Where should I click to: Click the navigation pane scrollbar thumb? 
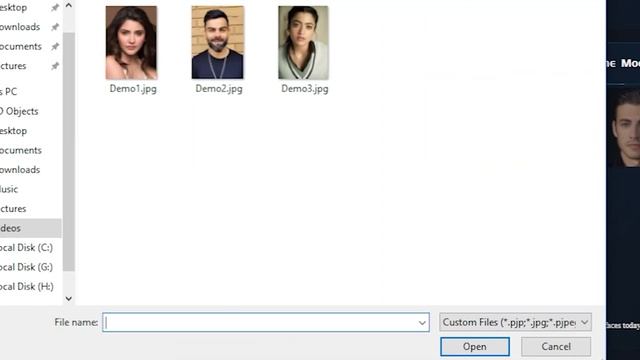pyautogui.click(x=69, y=152)
